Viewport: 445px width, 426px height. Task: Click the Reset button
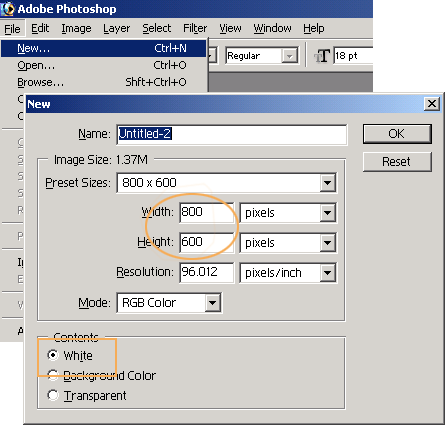coord(397,162)
